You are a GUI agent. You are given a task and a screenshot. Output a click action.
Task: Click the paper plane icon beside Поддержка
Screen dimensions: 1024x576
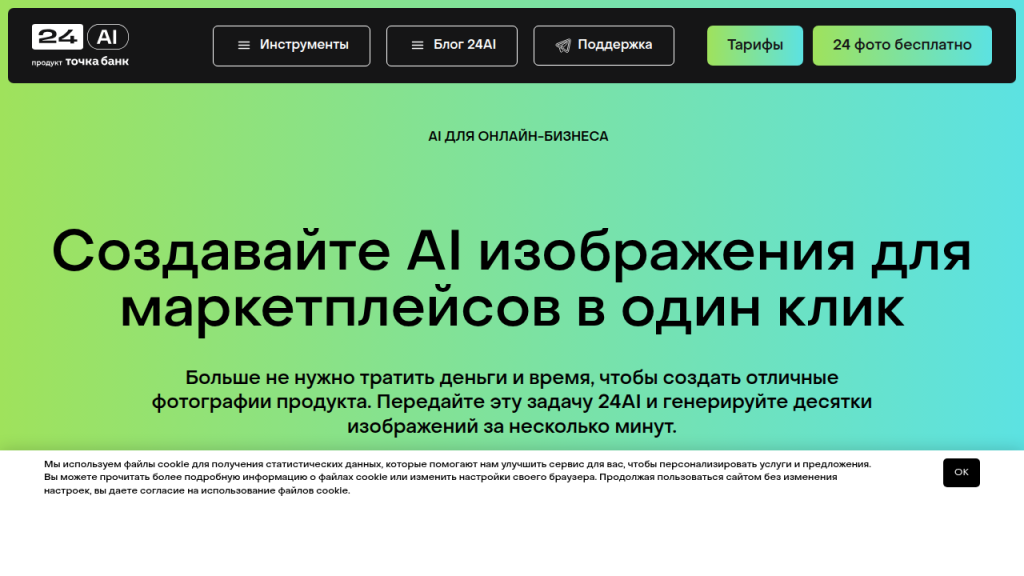point(563,45)
